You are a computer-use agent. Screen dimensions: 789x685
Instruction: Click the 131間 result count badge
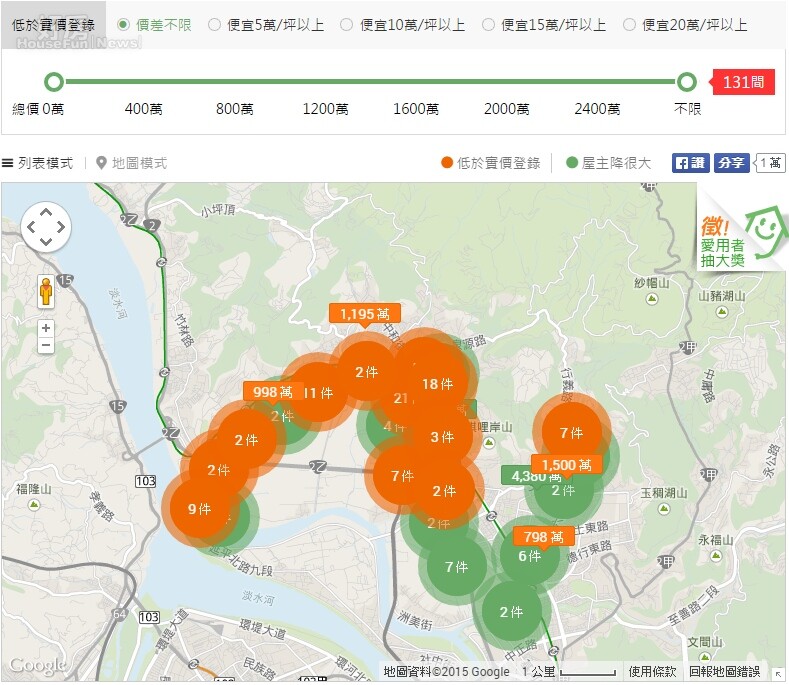coord(742,82)
